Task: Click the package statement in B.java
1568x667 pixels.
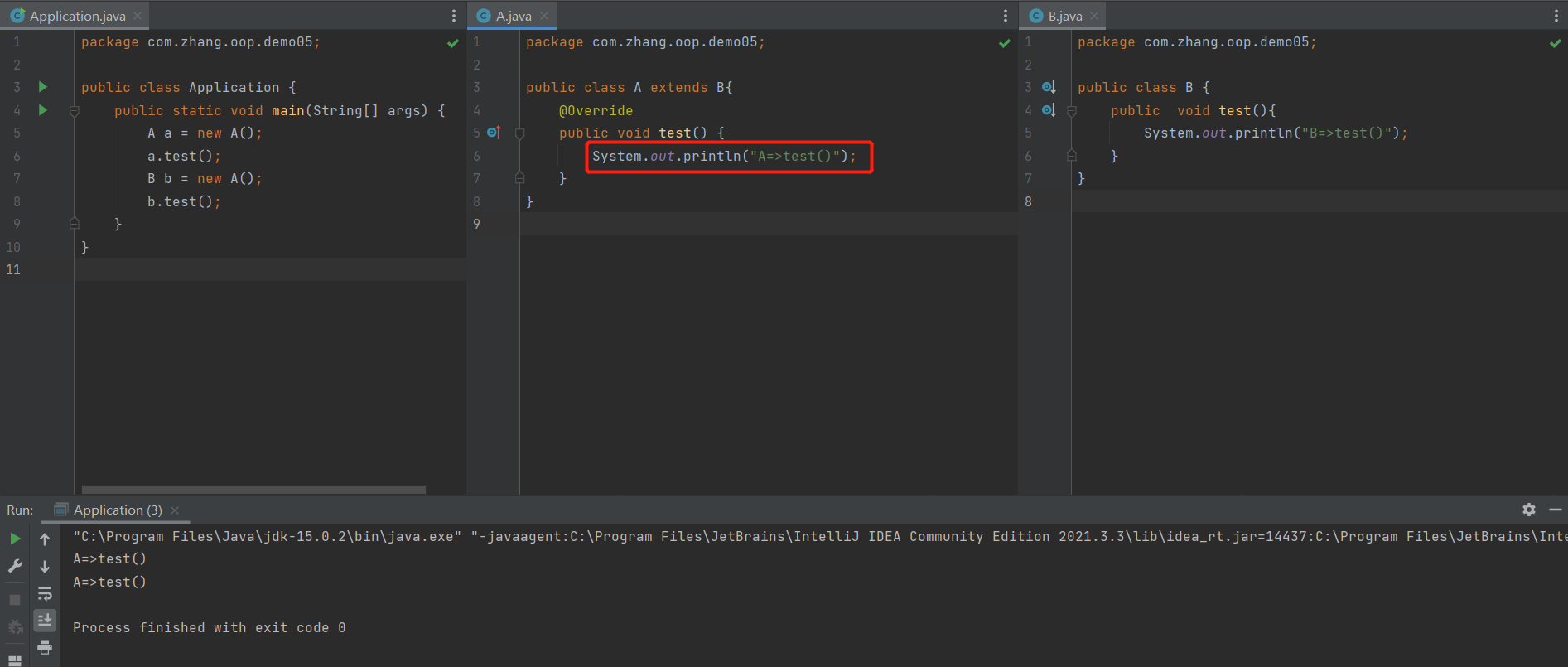Action: click(x=1197, y=42)
